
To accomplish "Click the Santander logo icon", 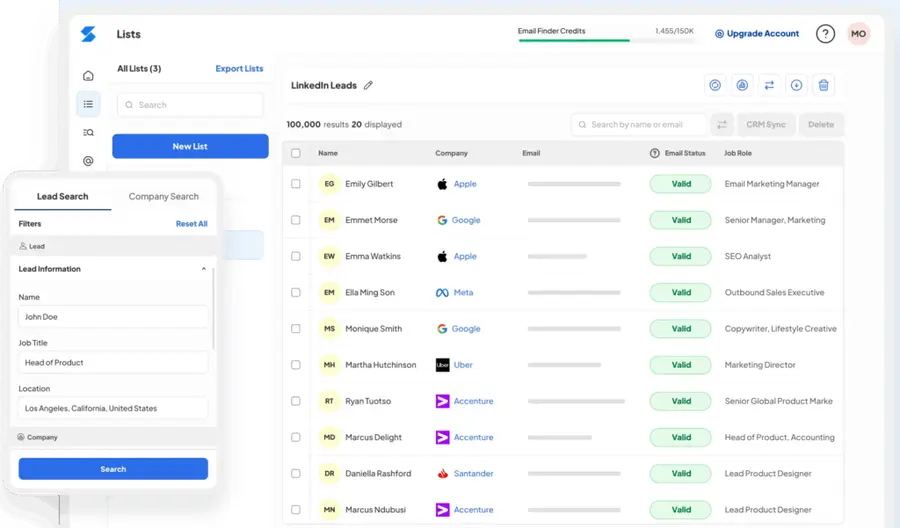I will pos(443,473).
